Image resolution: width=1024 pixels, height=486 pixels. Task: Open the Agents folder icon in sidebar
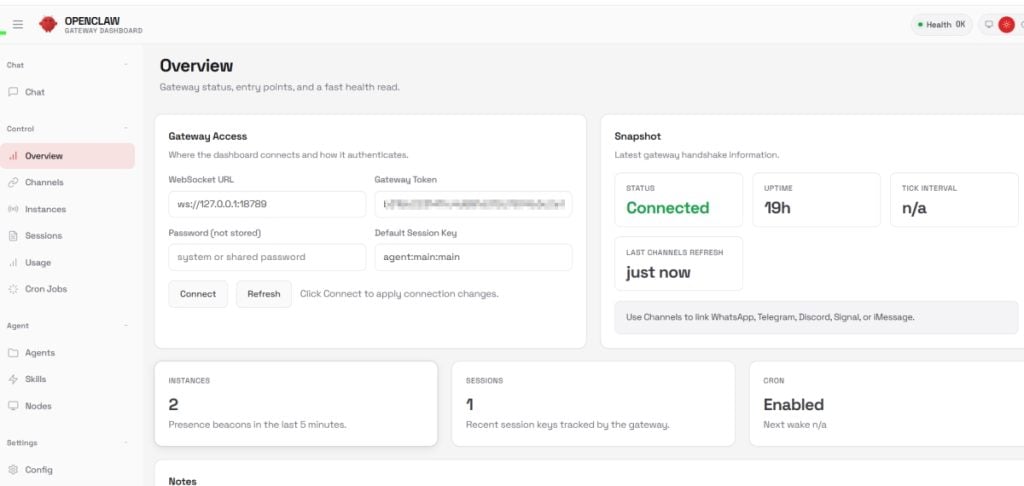click(13, 353)
